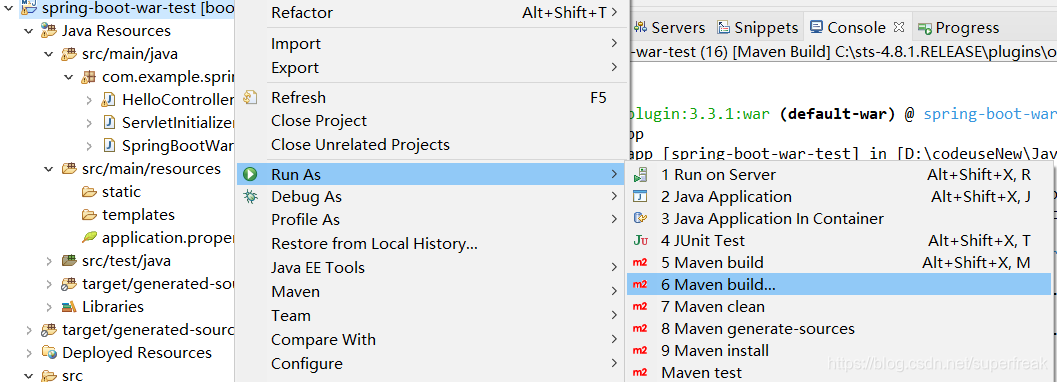
Task: Click the Java Application icon in submenu
Action: coord(640,197)
